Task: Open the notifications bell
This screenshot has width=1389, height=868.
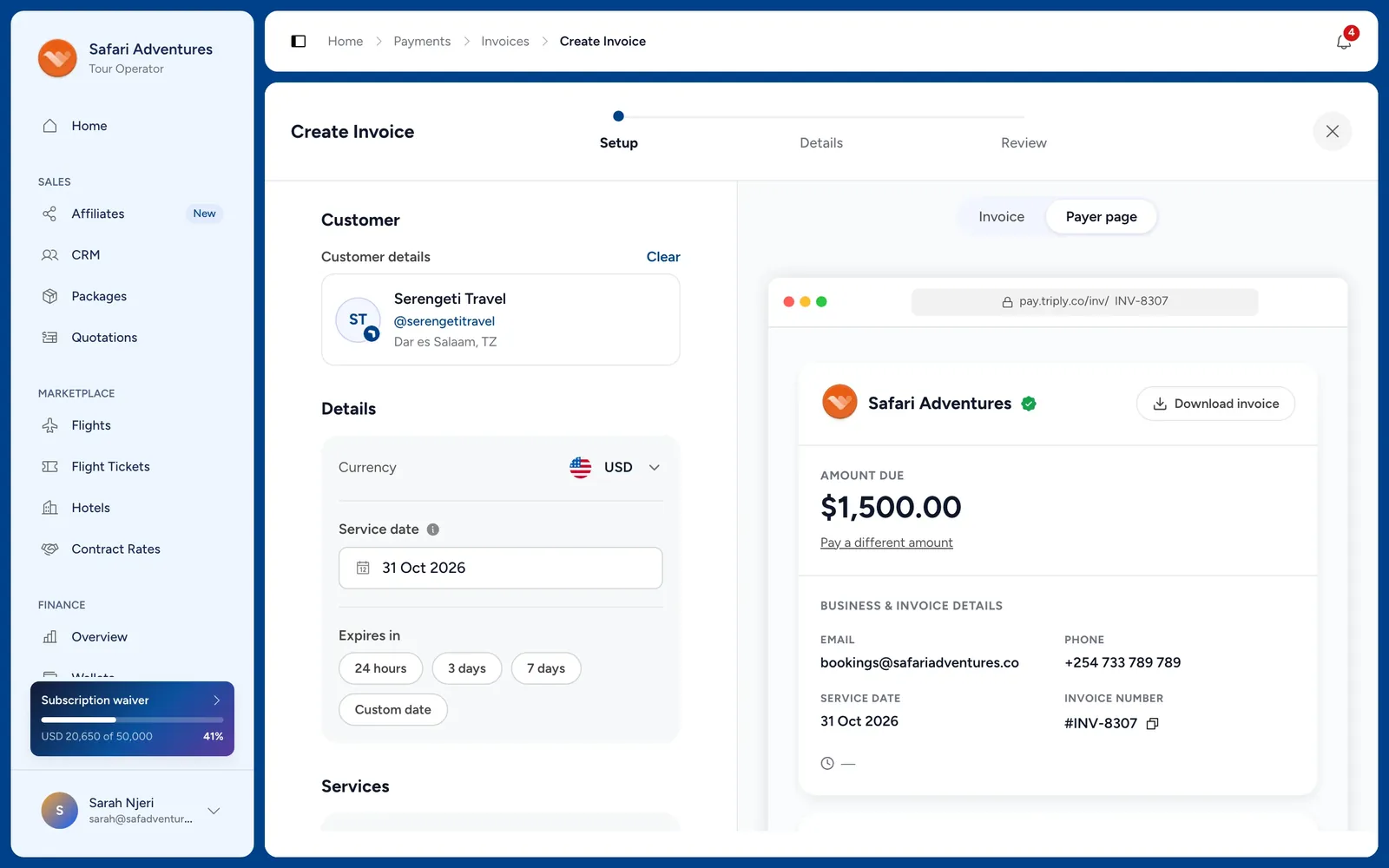Action: tap(1344, 41)
